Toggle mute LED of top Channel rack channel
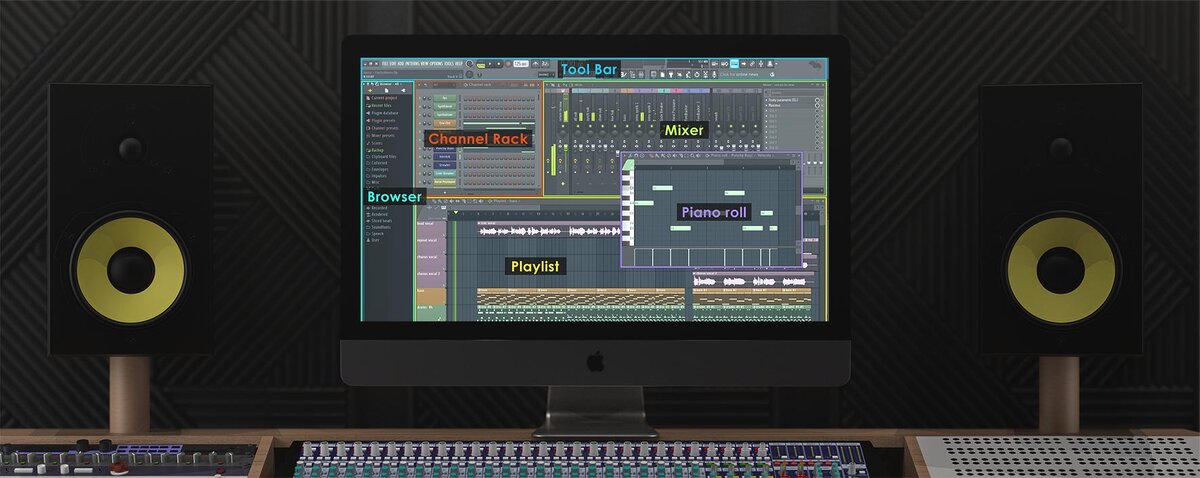This screenshot has width=1200, height=478. [x=420, y=98]
